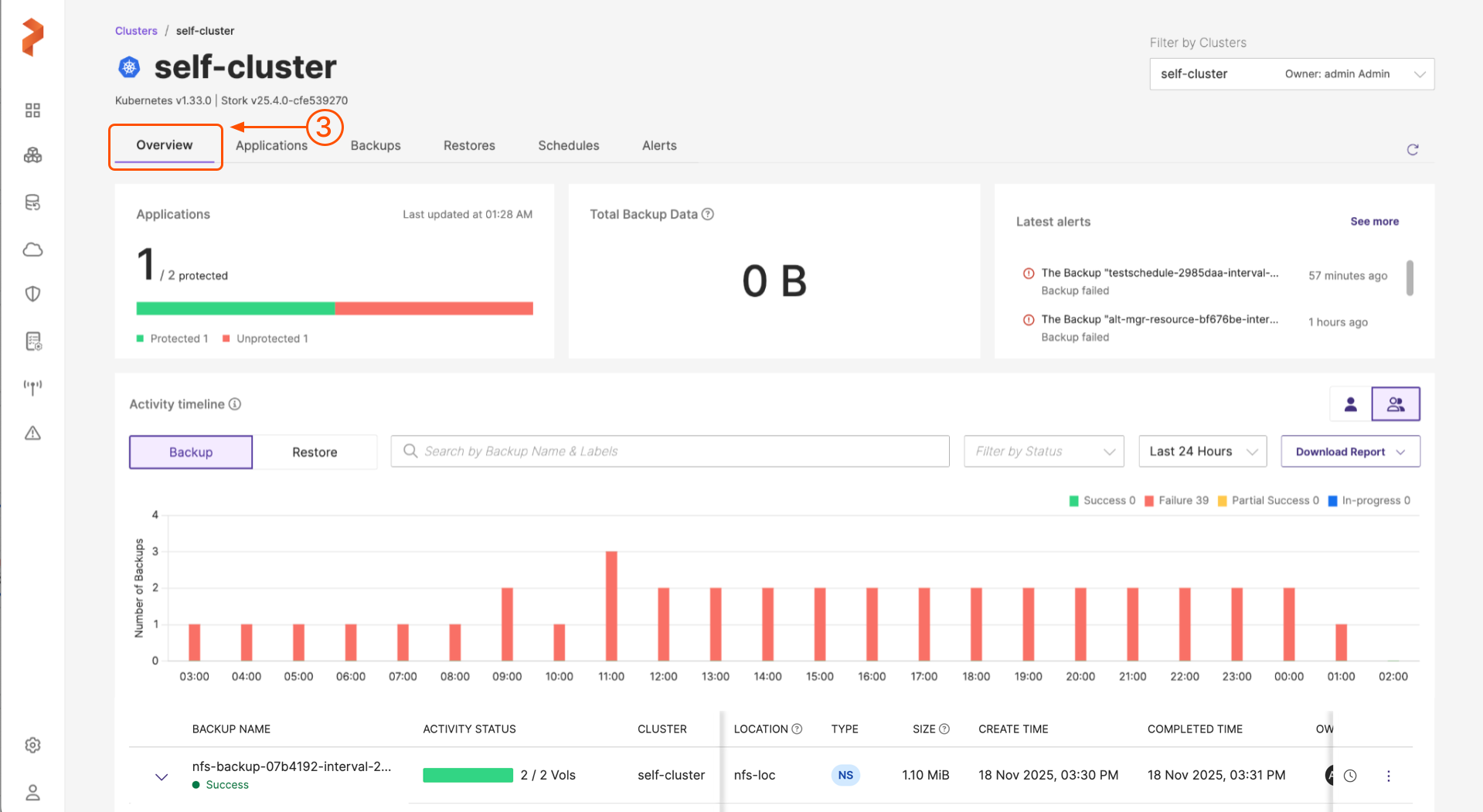Open the clusters icon in sidebar
Image resolution: width=1483 pixels, height=812 pixels.
(32, 156)
